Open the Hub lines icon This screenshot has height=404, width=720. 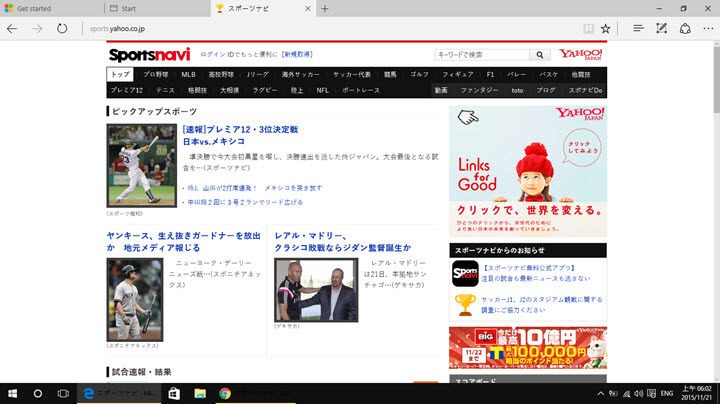coord(638,28)
